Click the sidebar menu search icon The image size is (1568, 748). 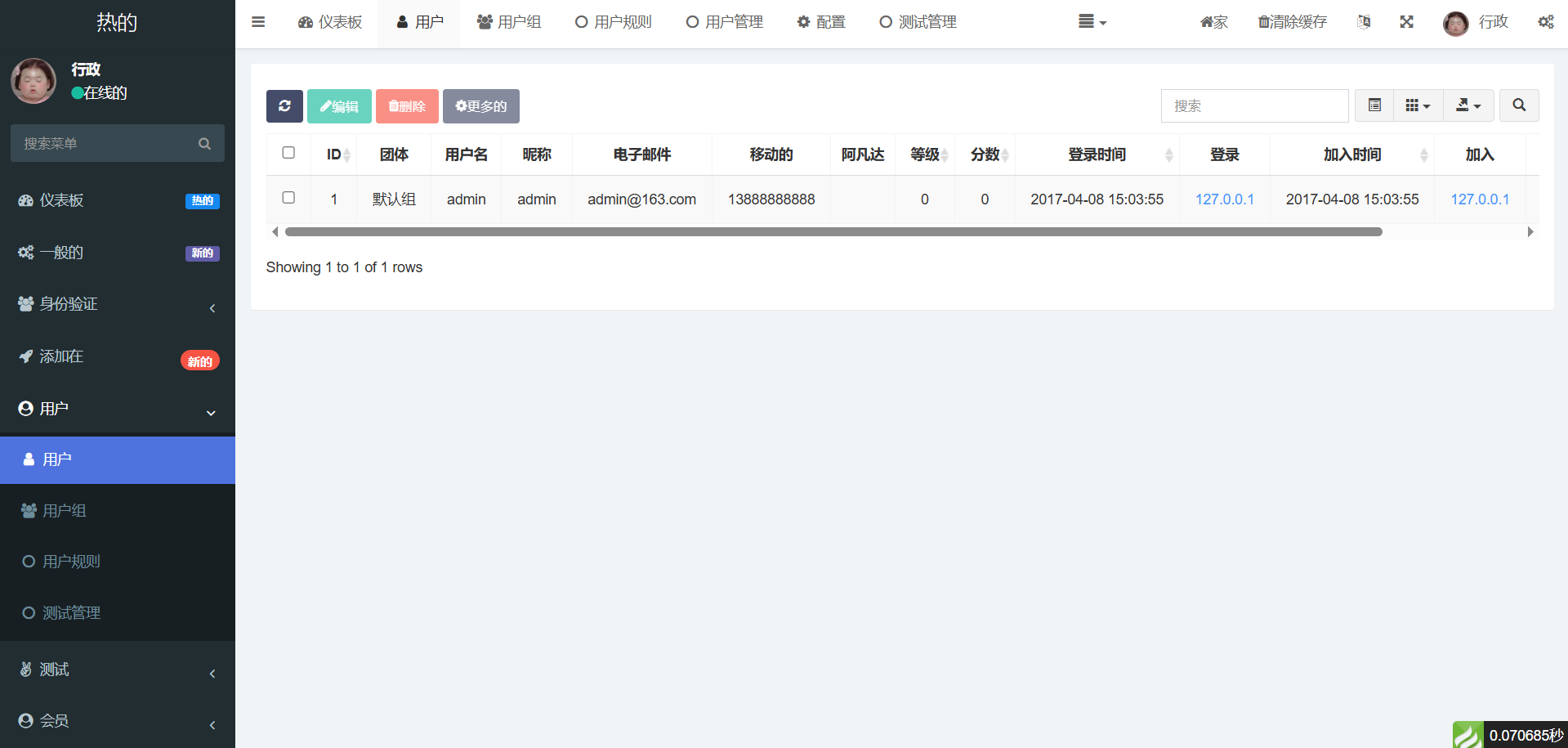(204, 144)
